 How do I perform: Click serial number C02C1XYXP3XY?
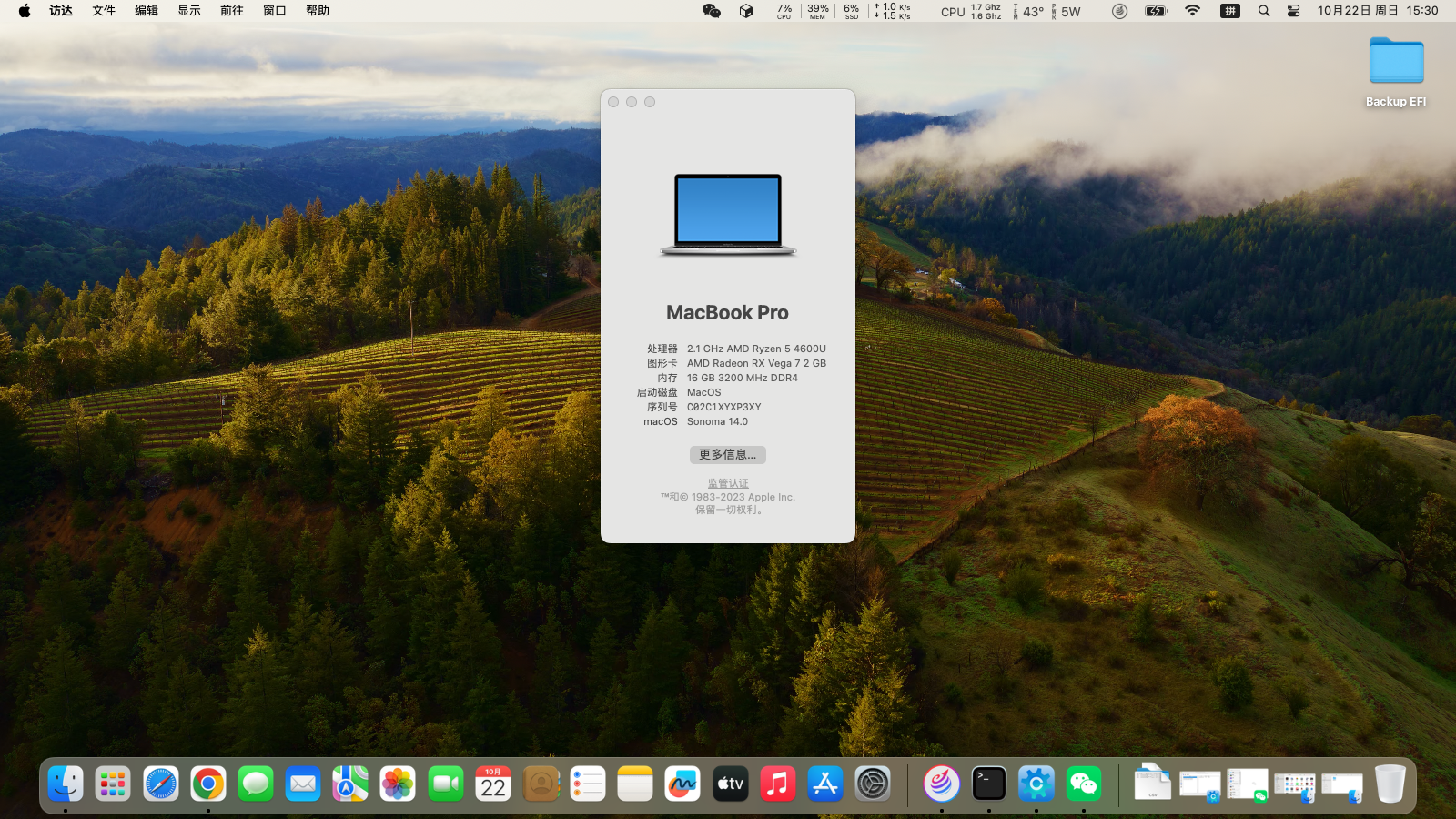tap(724, 407)
